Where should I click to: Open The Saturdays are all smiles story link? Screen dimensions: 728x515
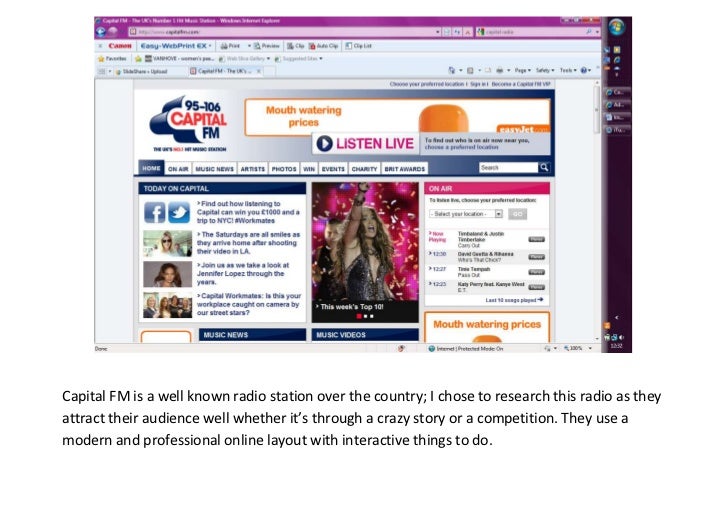pyautogui.click(x=248, y=243)
